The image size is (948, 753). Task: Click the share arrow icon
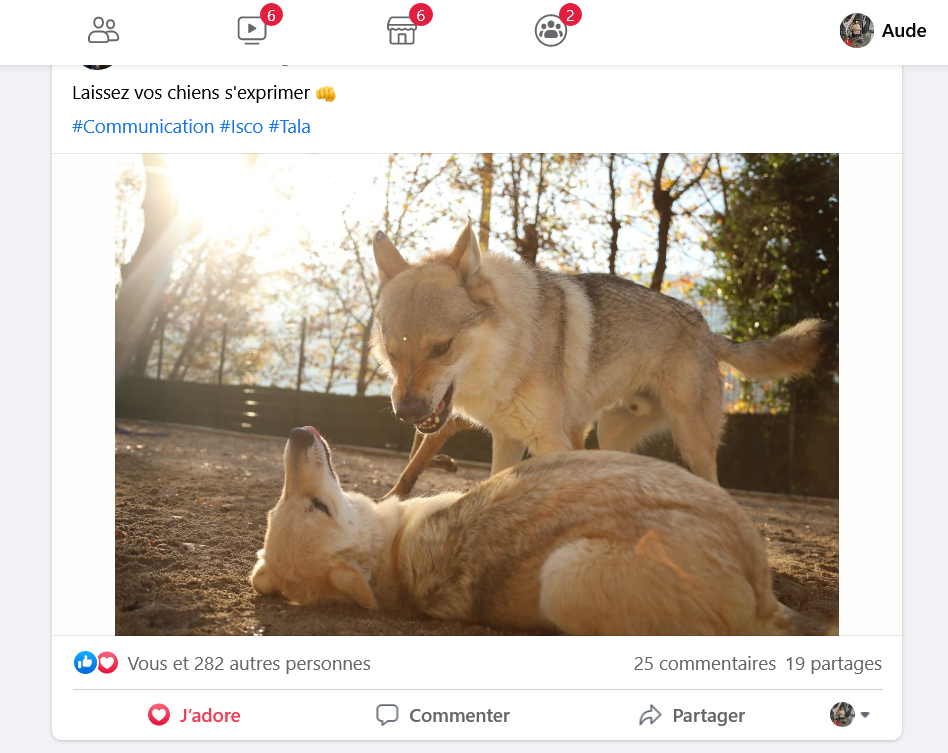[650, 715]
